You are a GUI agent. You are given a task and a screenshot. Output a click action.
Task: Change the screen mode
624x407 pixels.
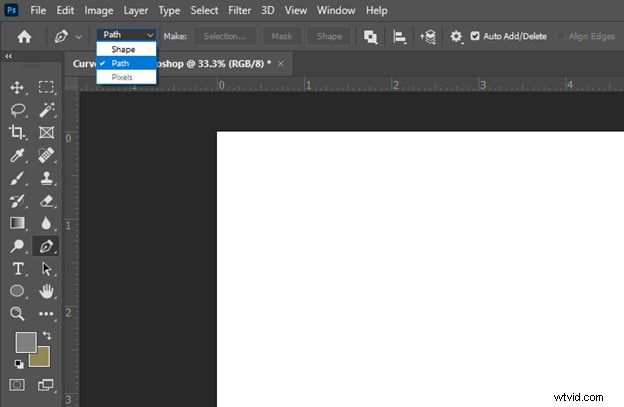46,385
